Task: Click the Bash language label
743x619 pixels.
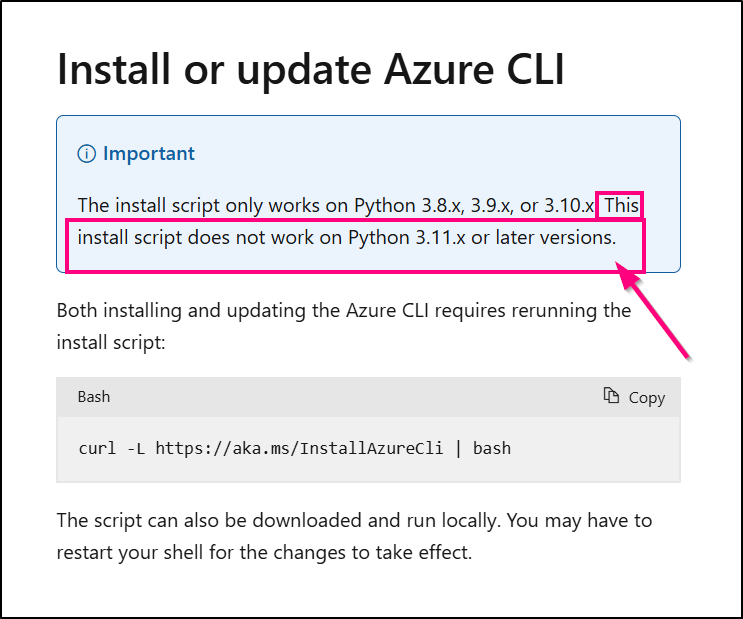Action: tap(94, 397)
